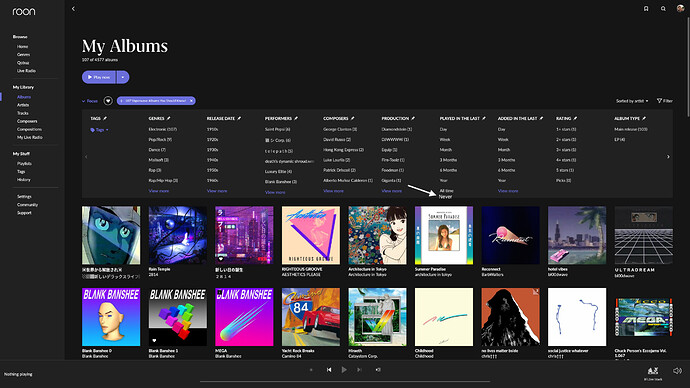Filter by Electronic genre

(x=163, y=129)
